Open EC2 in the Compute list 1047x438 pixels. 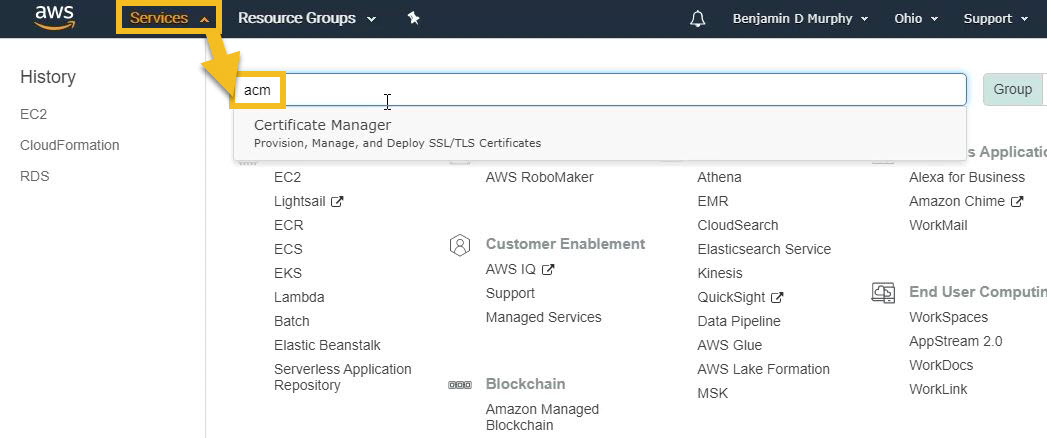pyautogui.click(x=287, y=177)
